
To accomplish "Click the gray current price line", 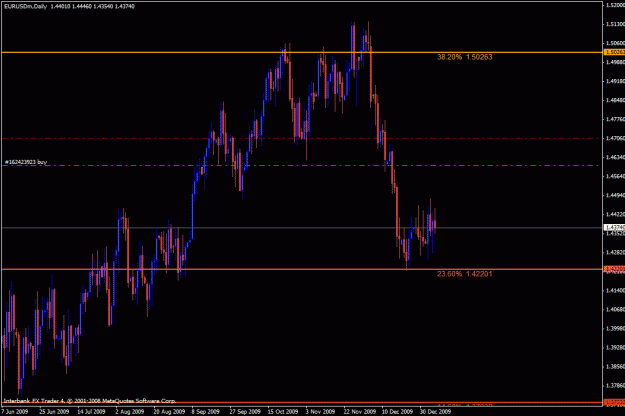I will [x=302, y=228].
